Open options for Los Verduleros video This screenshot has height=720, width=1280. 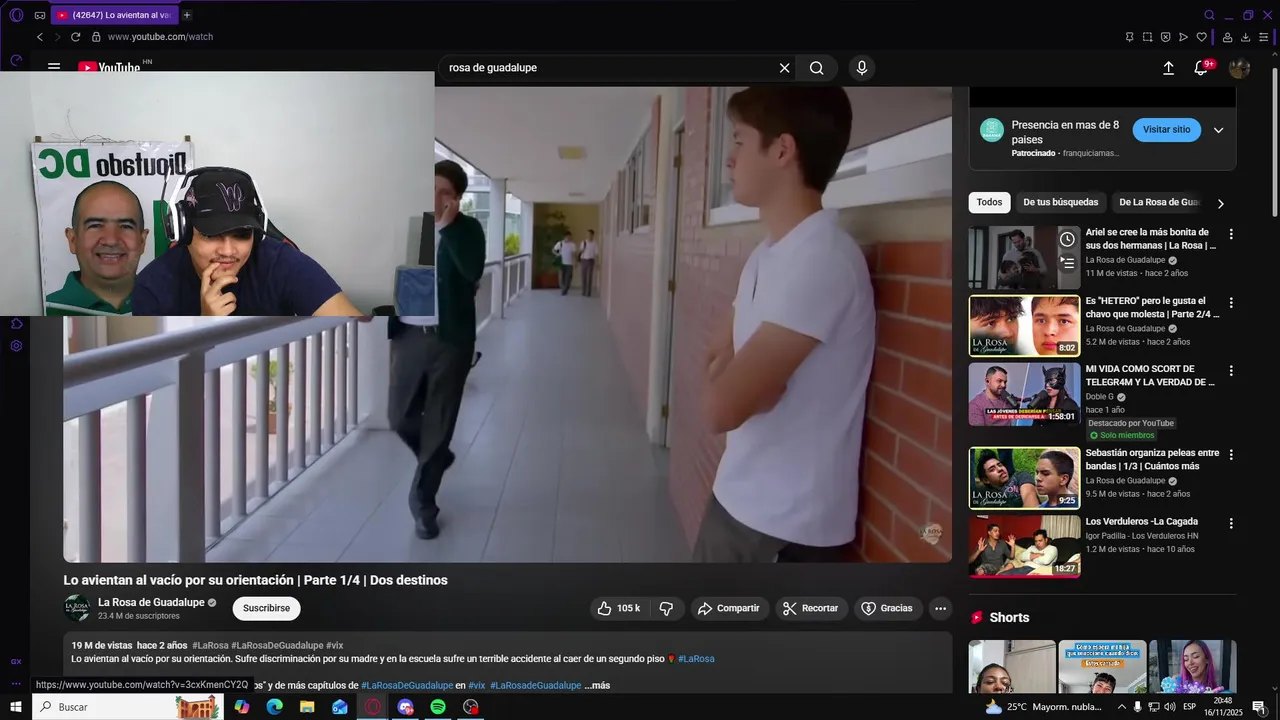(x=1231, y=523)
